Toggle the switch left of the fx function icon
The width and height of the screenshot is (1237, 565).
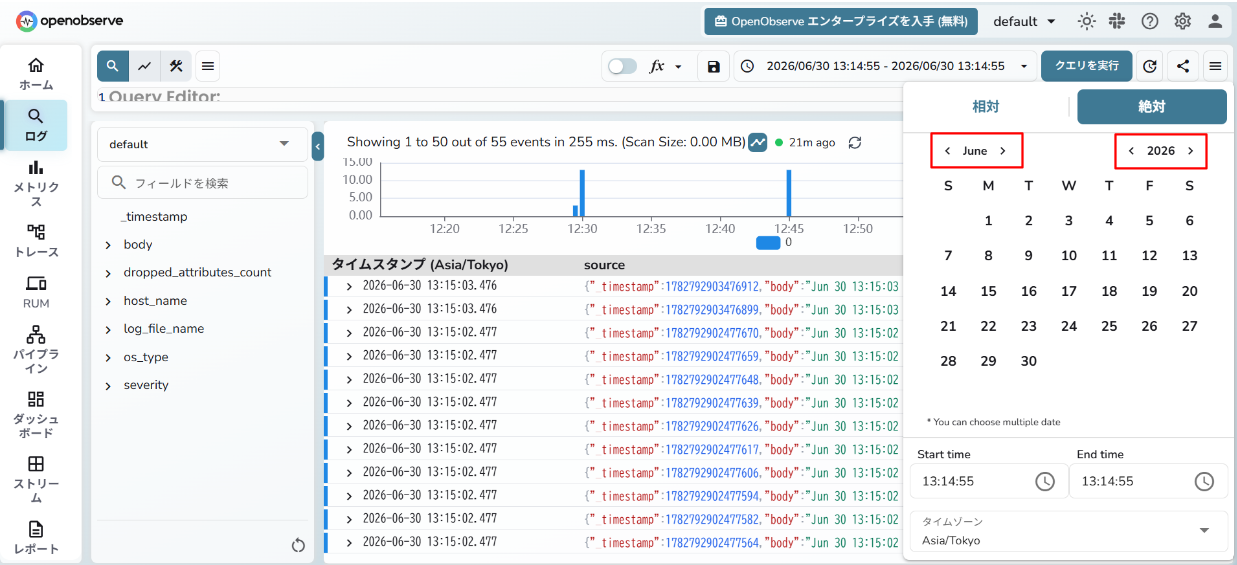(622, 66)
